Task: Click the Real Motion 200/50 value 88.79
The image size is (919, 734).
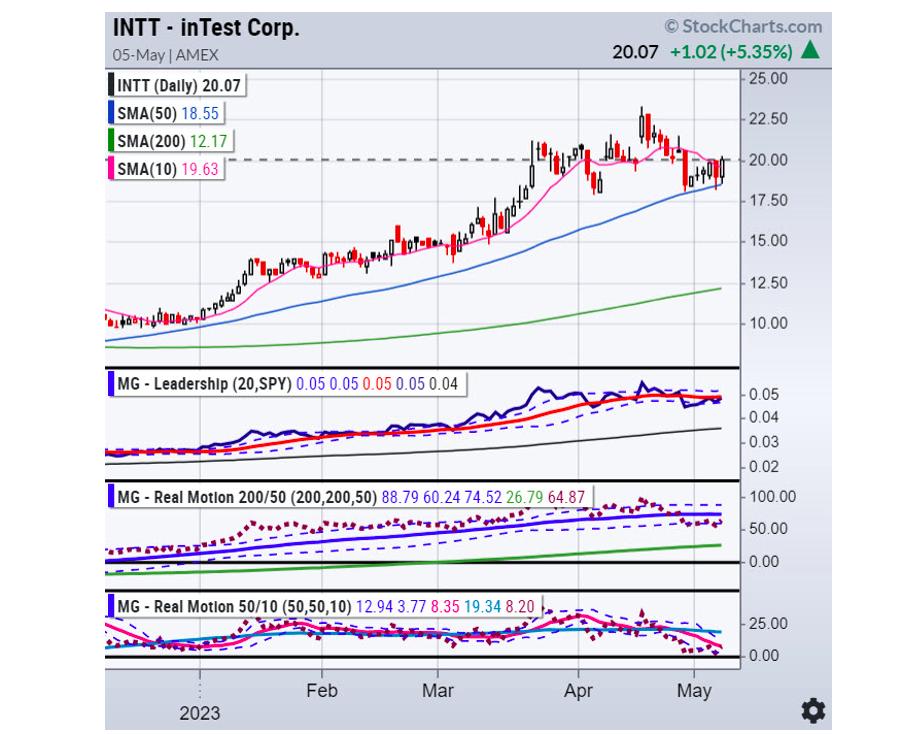Action: point(400,498)
